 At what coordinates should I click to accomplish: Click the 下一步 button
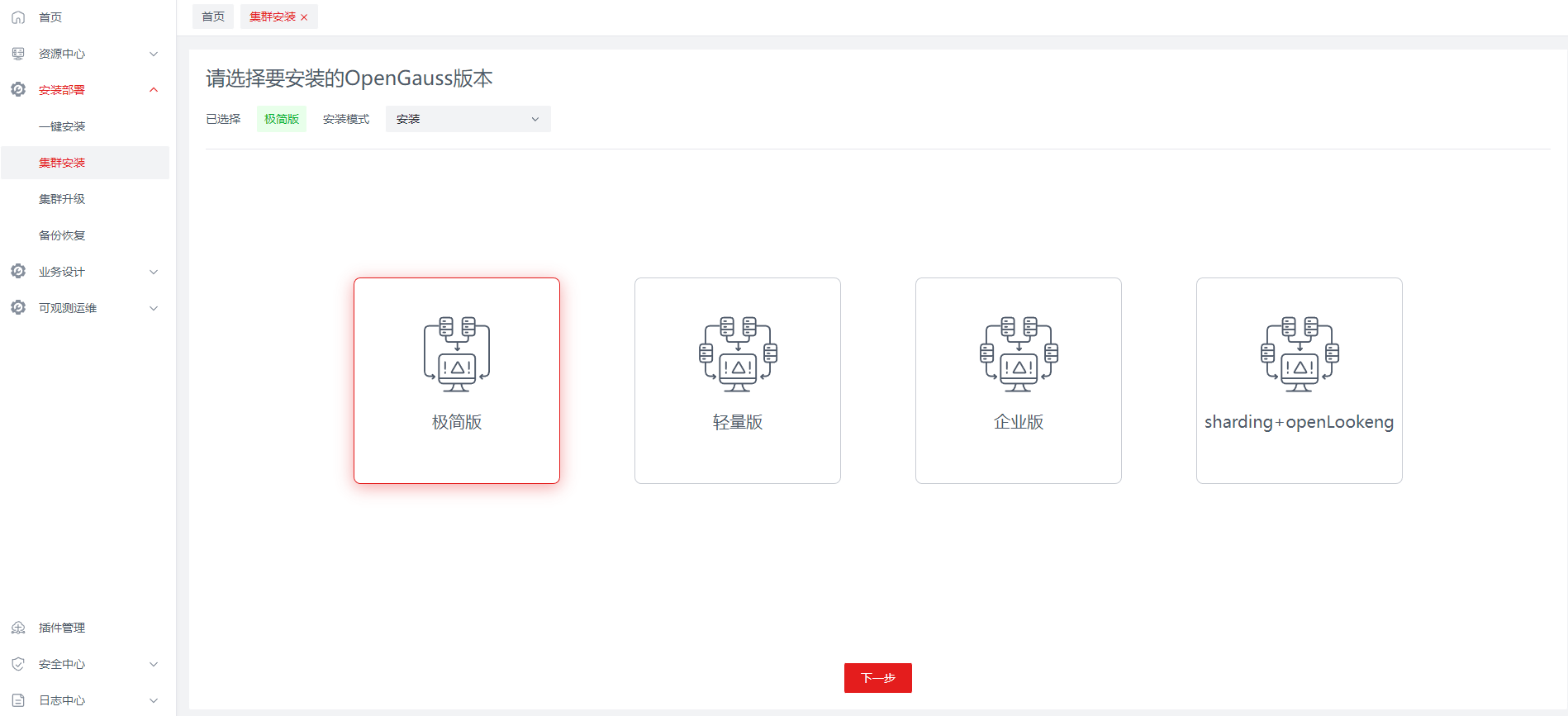coord(877,678)
